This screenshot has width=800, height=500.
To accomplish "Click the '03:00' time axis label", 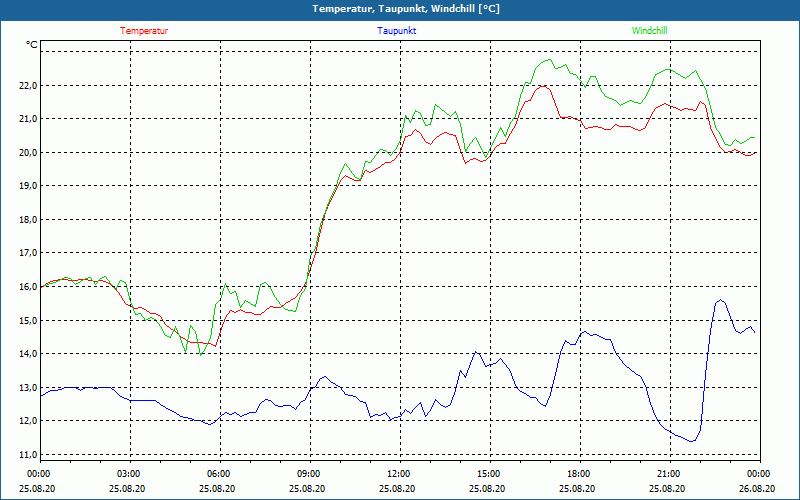I will (128, 473).
